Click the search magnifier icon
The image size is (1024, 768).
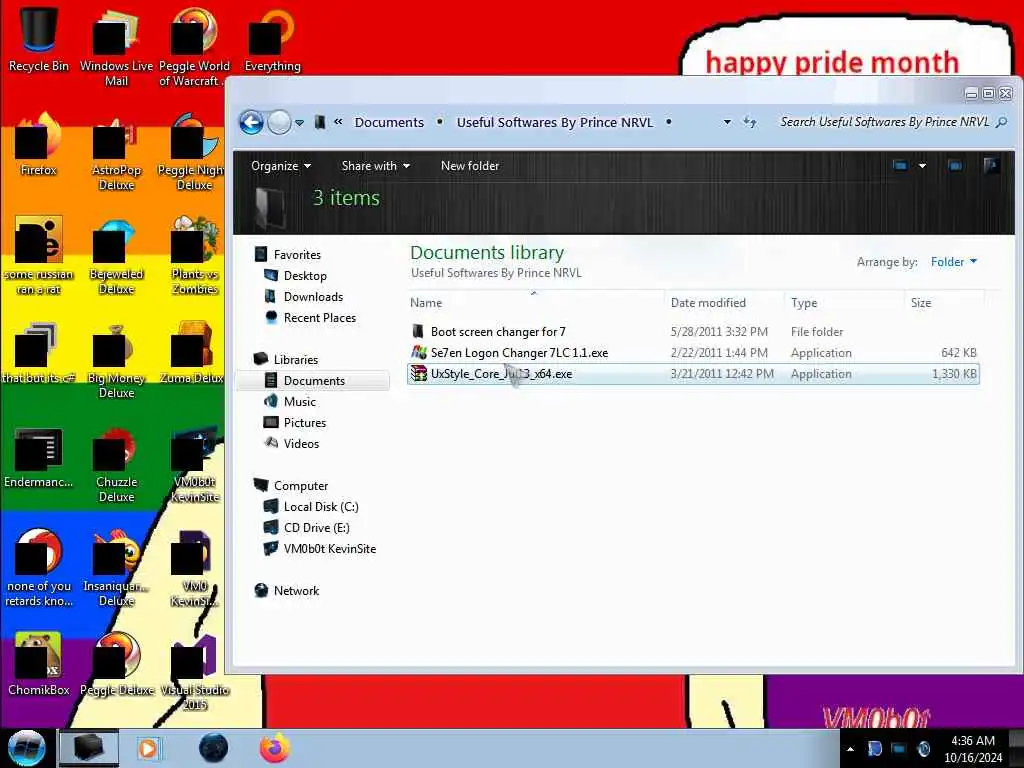1001,122
